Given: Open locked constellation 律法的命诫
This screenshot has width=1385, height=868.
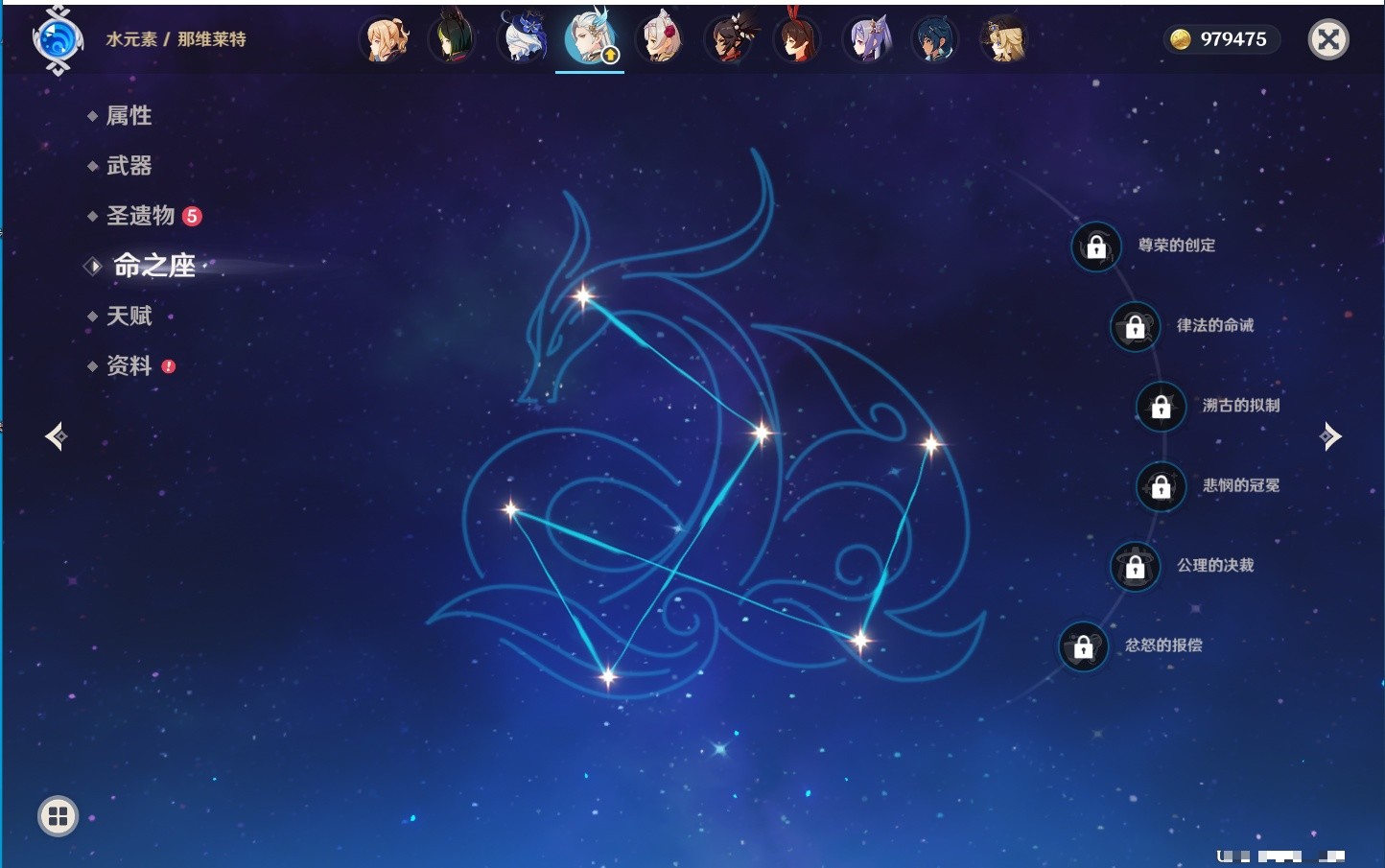Looking at the screenshot, I should tap(1135, 326).
